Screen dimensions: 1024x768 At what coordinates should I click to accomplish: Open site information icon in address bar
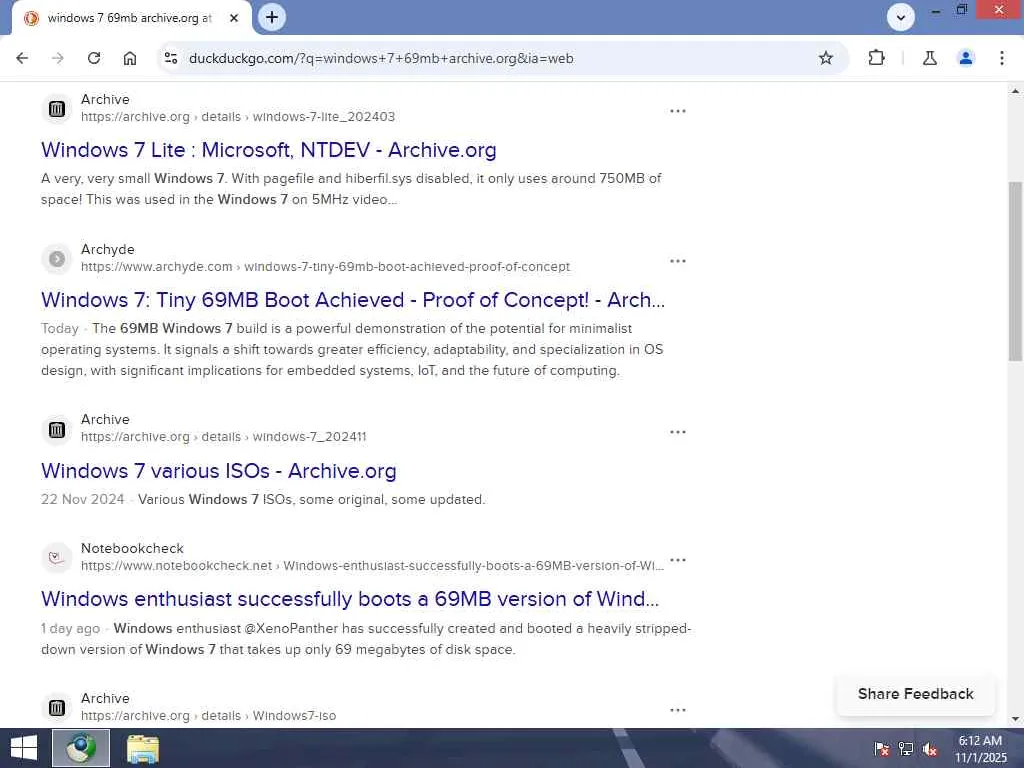pos(171,58)
